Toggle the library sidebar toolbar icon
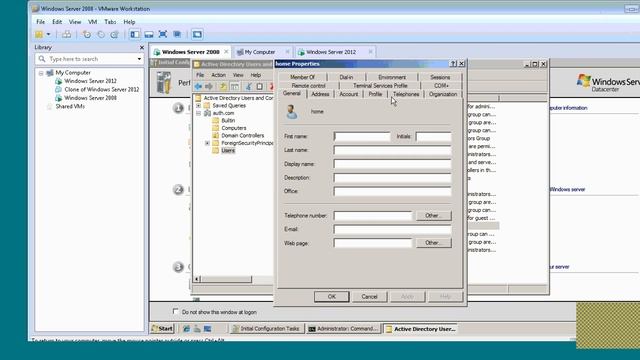The image size is (640, 360). click(135, 35)
